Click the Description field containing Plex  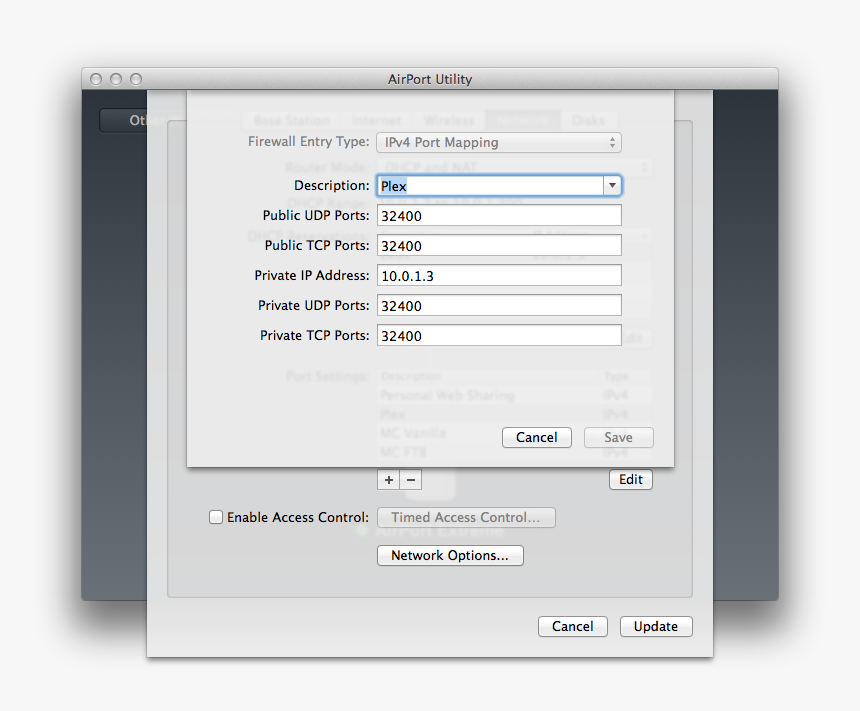pos(491,186)
